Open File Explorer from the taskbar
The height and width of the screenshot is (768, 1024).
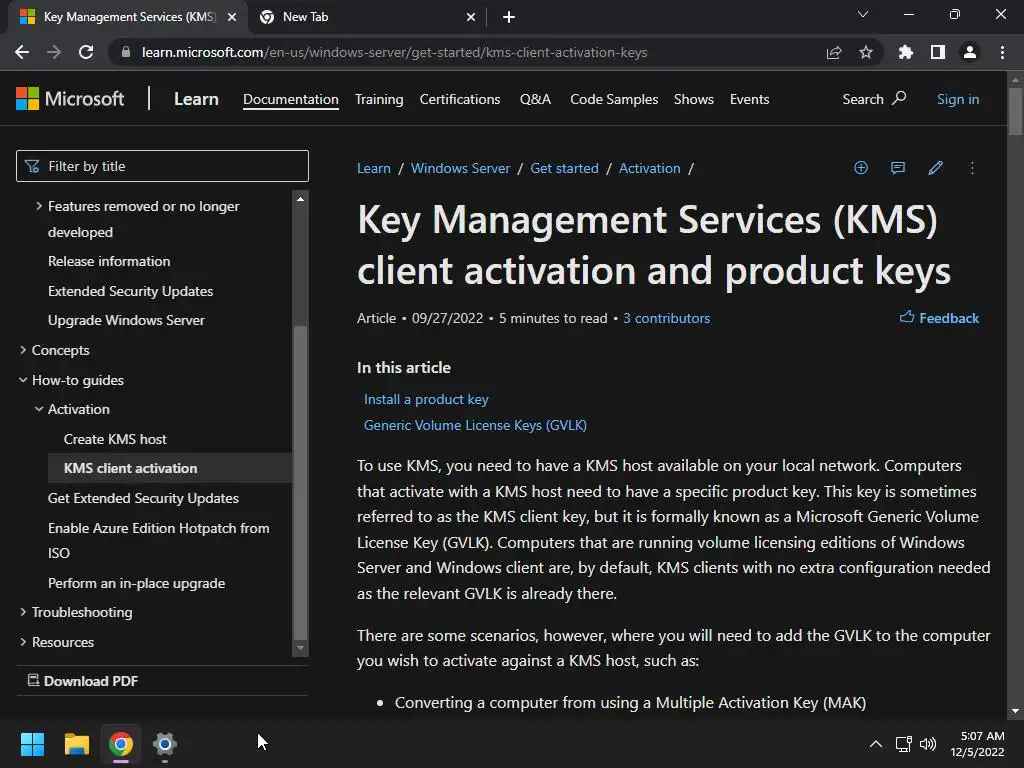tap(77, 743)
